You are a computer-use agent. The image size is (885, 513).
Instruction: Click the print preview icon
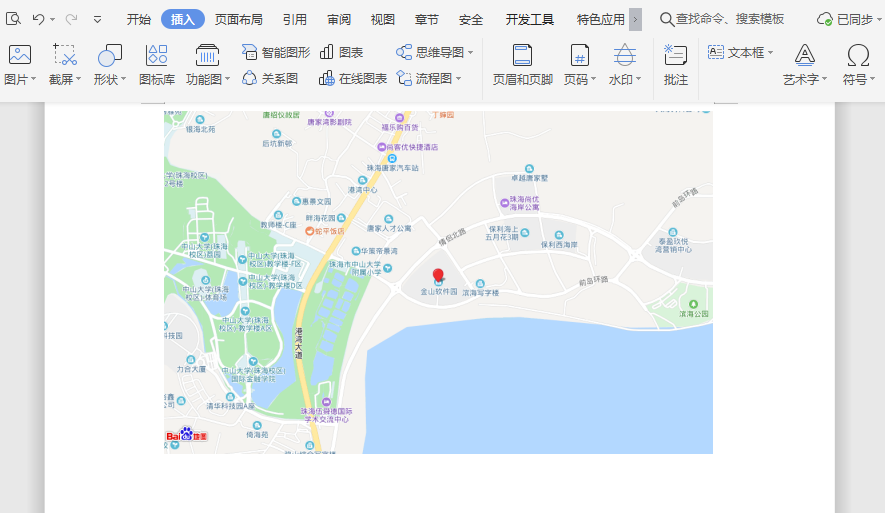click(13, 19)
